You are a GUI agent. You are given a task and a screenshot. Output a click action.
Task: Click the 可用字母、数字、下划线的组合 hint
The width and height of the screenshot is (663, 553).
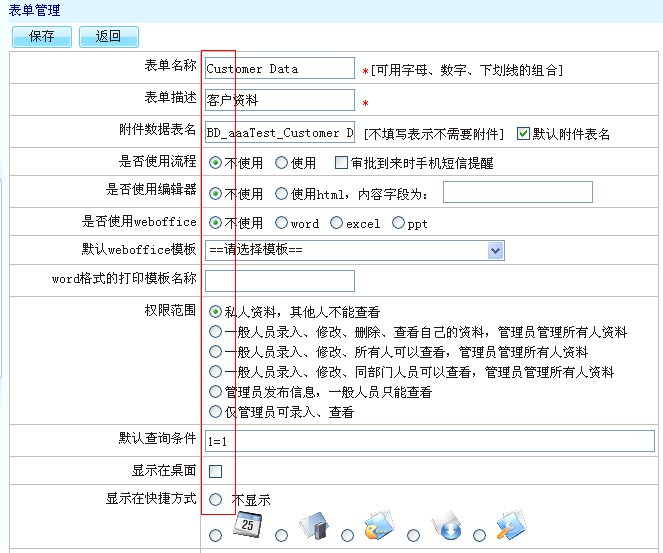pos(467,70)
